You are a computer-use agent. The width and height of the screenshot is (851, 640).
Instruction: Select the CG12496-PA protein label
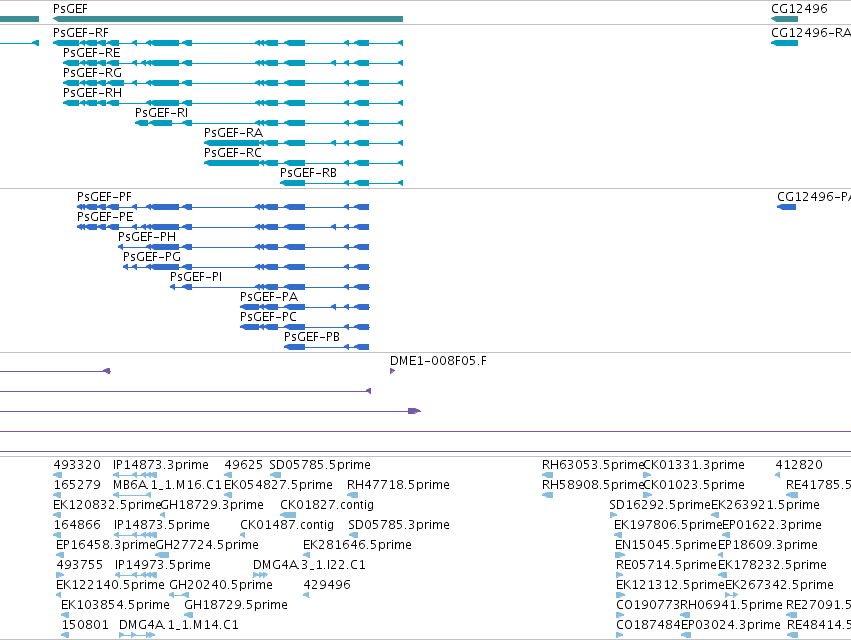[x=814, y=197]
